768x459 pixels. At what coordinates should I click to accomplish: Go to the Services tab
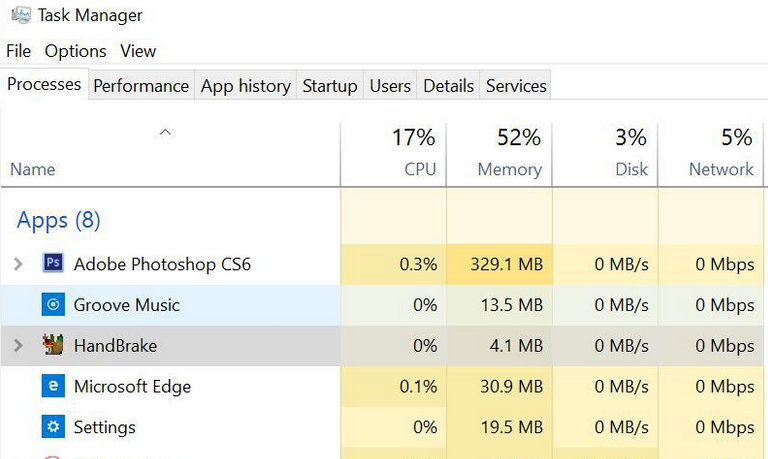(x=516, y=86)
